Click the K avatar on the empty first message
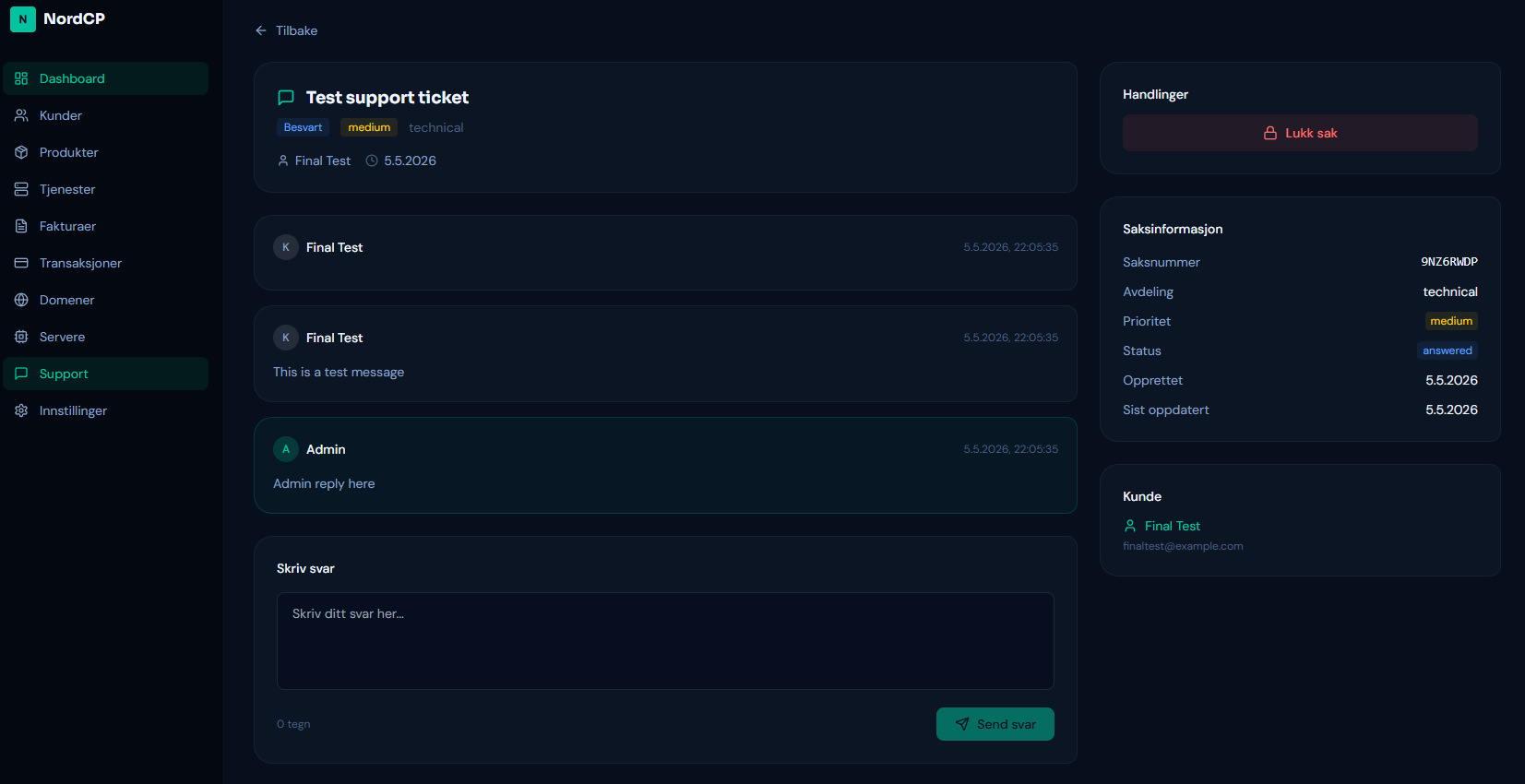The height and width of the screenshot is (784, 1525). coord(286,247)
